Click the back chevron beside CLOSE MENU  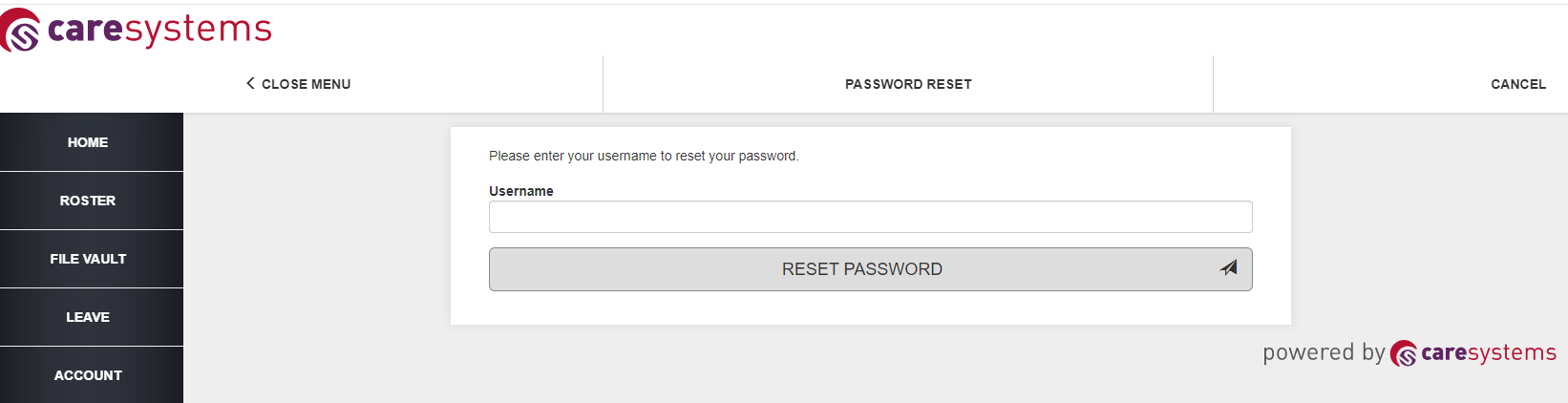coord(250,83)
